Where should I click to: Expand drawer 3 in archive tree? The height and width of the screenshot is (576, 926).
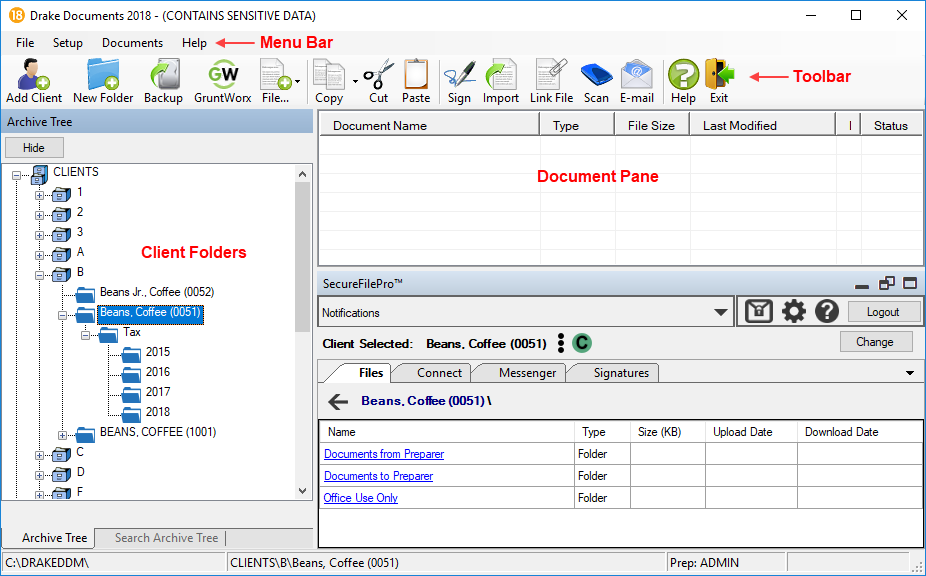tap(39, 236)
